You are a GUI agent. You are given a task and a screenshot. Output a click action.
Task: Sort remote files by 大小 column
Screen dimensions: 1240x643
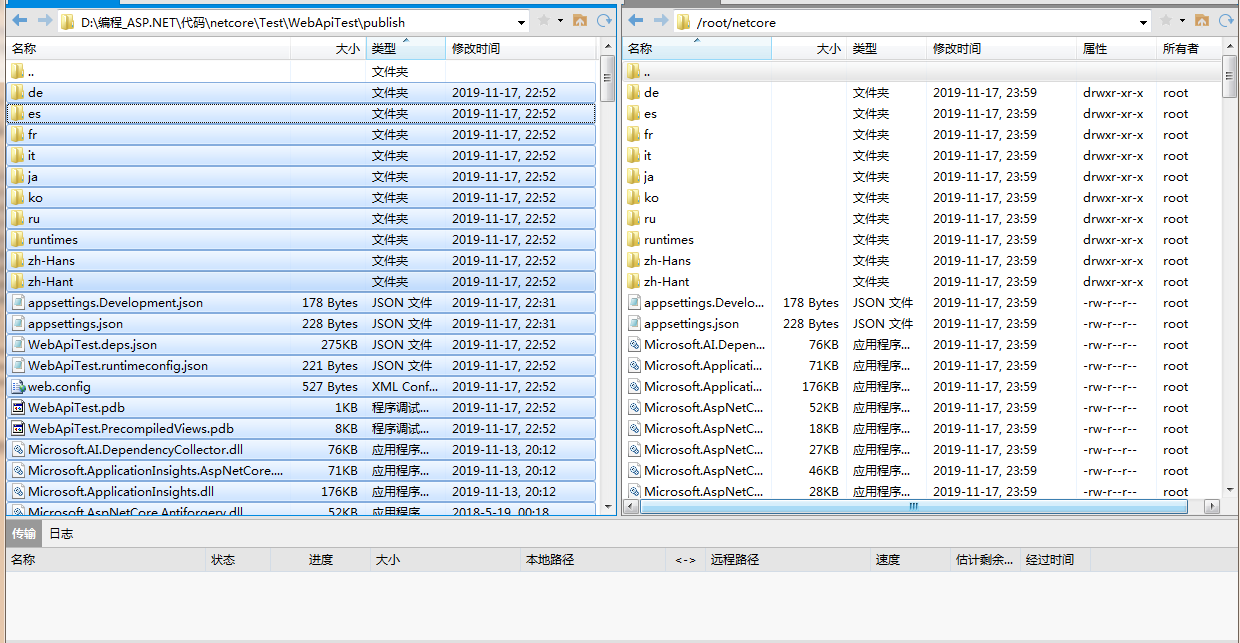pos(809,48)
